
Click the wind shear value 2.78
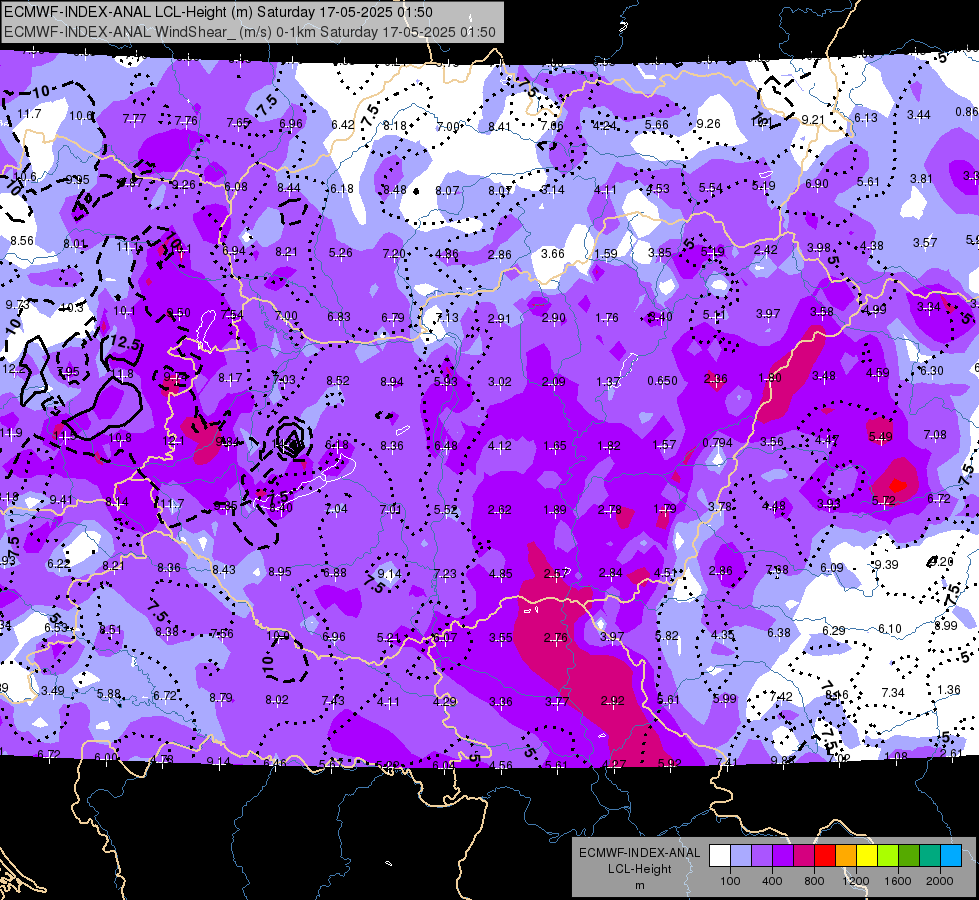point(609,510)
